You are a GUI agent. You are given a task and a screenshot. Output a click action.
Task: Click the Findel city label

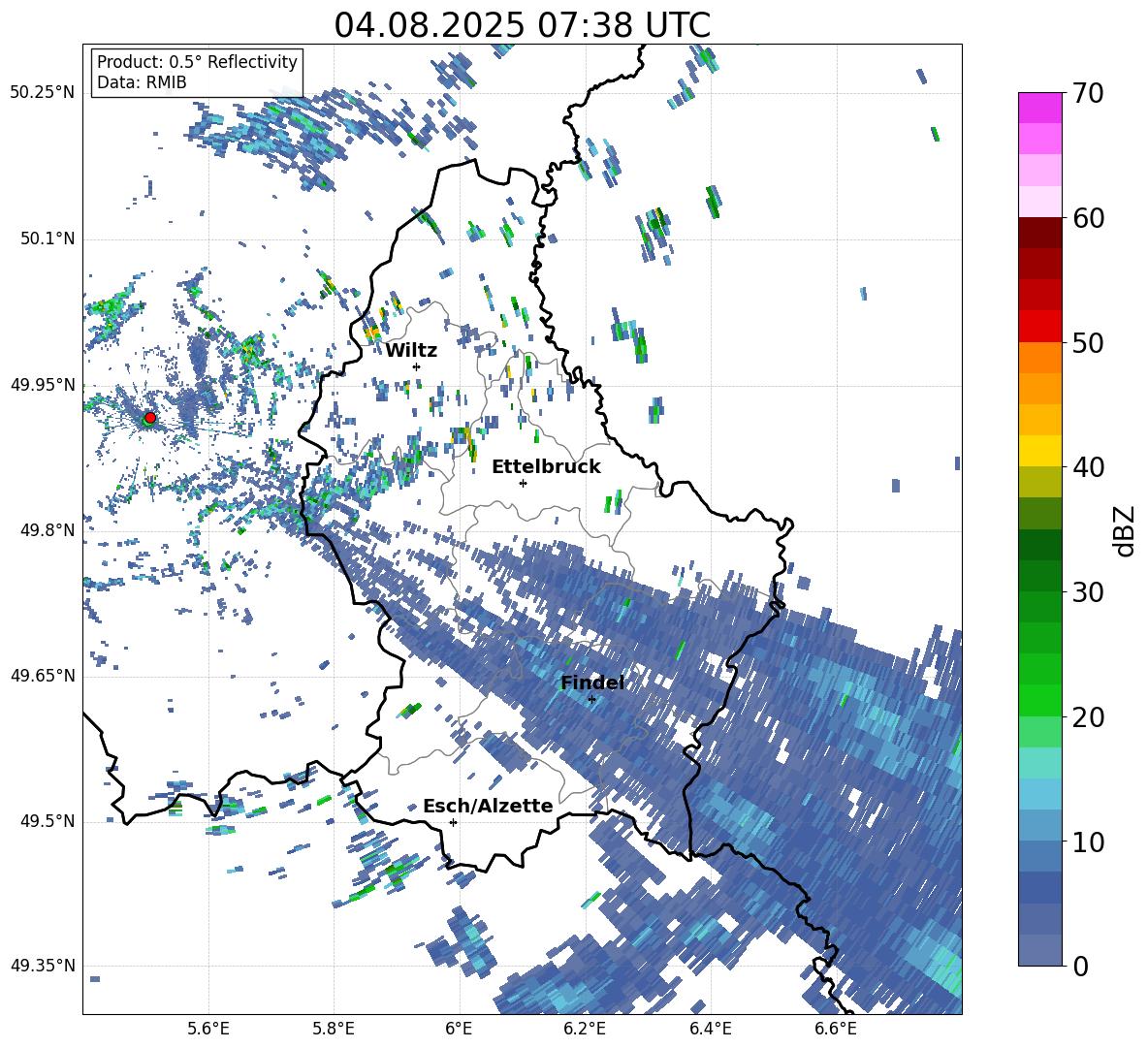point(592,683)
